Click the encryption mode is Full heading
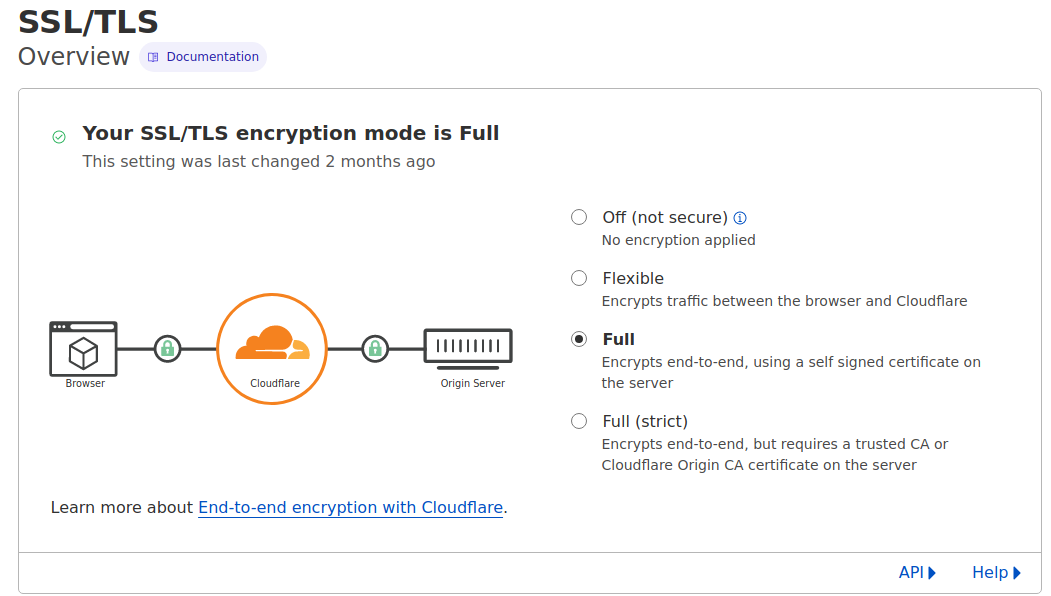 291,133
